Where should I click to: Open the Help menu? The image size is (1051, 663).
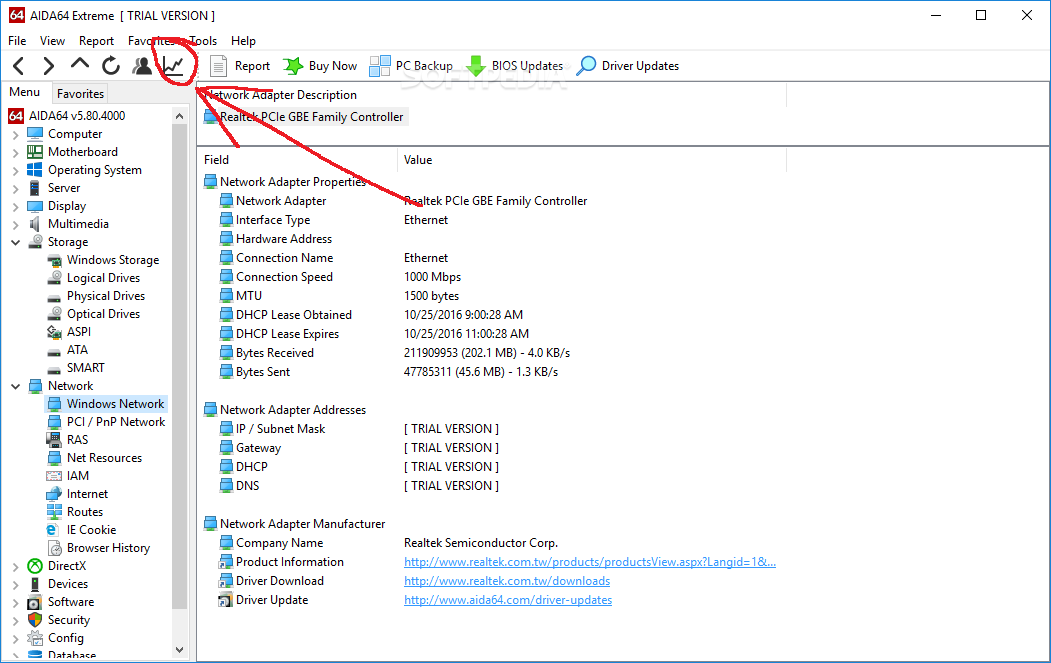point(243,41)
